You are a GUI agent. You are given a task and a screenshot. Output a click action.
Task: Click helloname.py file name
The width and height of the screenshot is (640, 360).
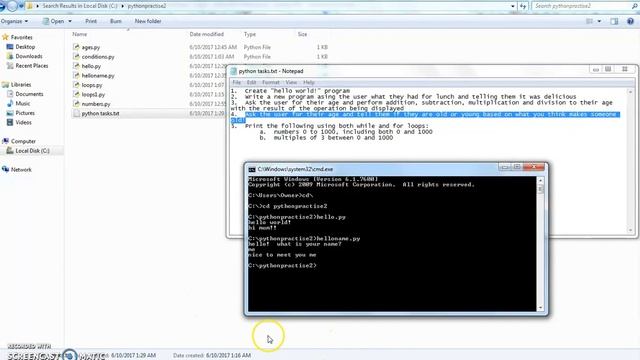(x=98, y=76)
